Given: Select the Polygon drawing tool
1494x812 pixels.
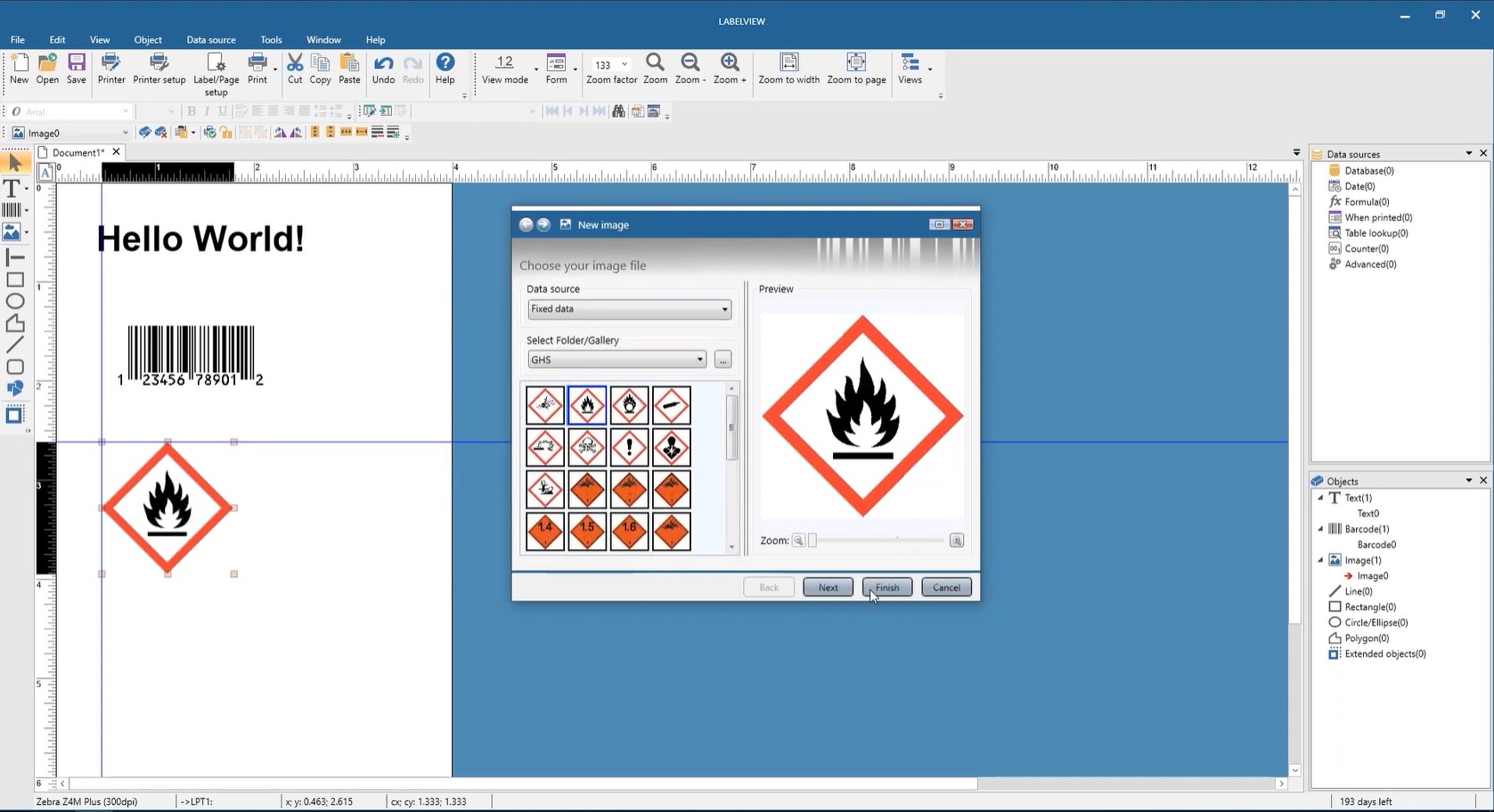Looking at the screenshot, I should tap(15, 322).
